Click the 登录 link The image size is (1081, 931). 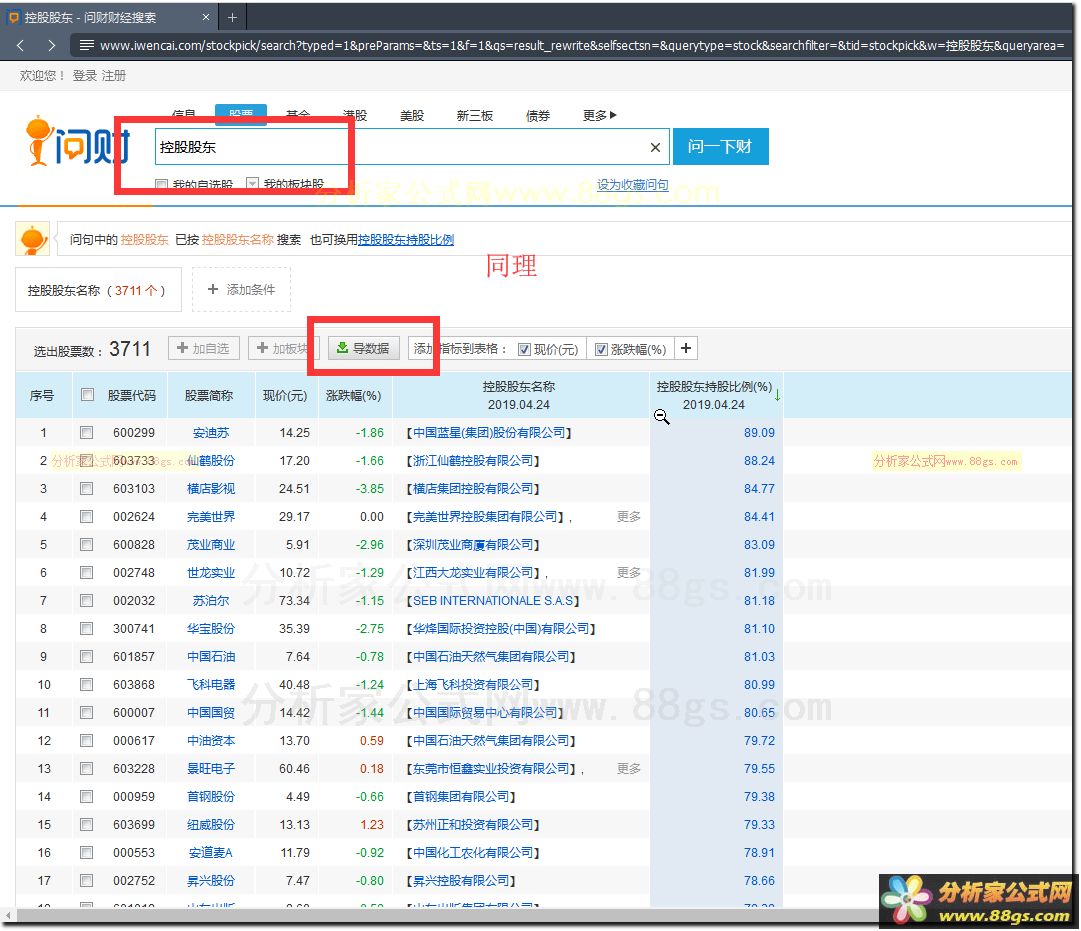coord(84,75)
